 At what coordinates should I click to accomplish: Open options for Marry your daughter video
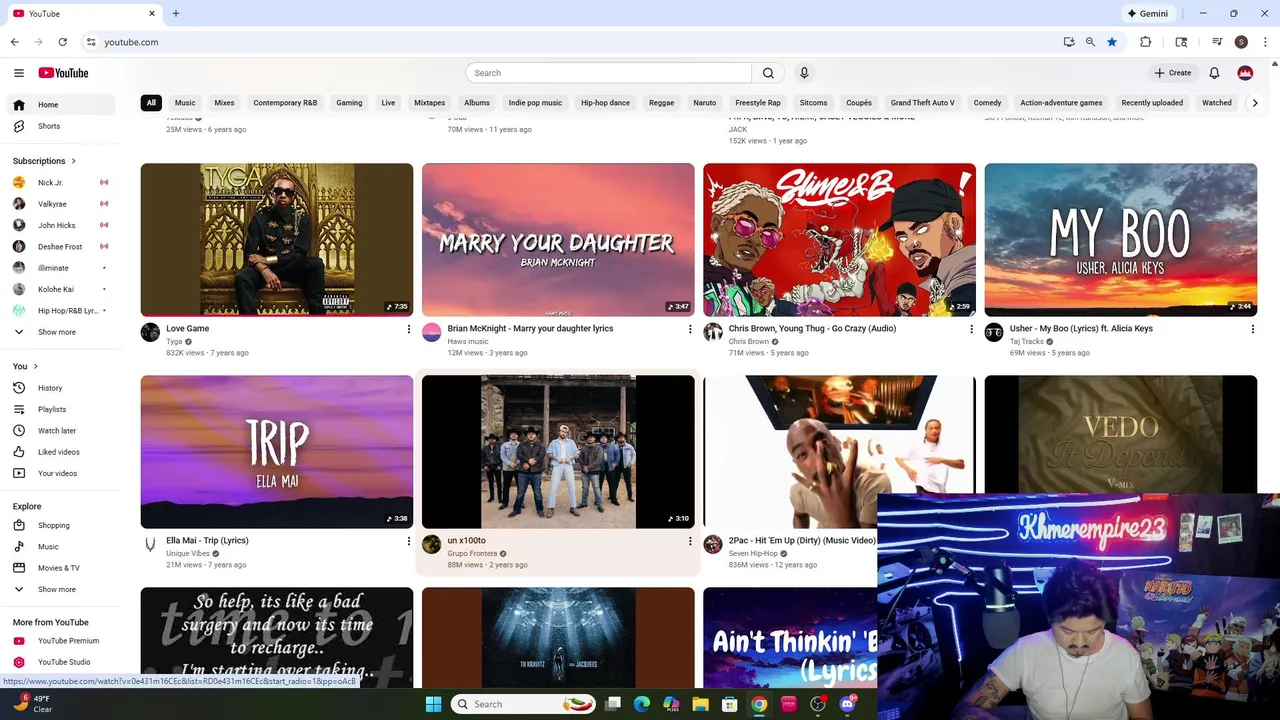(689, 329)
